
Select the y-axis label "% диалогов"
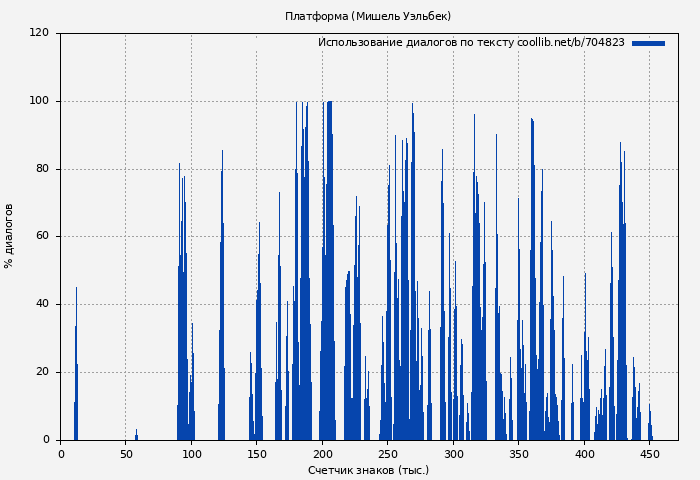tap(9, 236)
